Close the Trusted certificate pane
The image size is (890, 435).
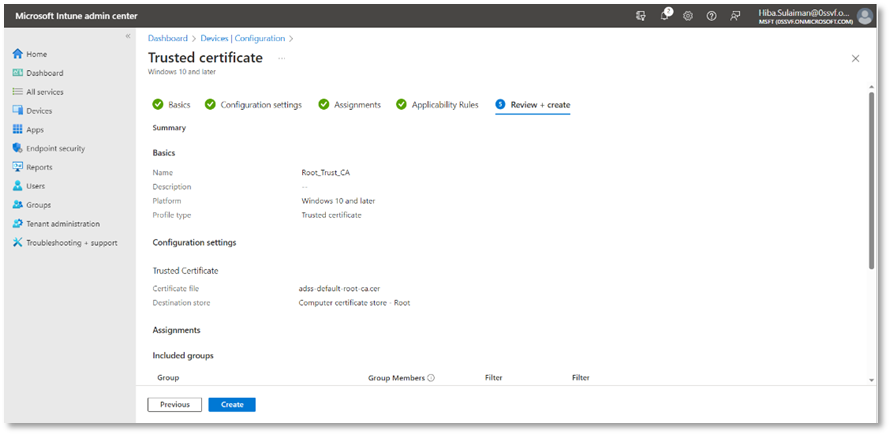(x=855, y=59)
